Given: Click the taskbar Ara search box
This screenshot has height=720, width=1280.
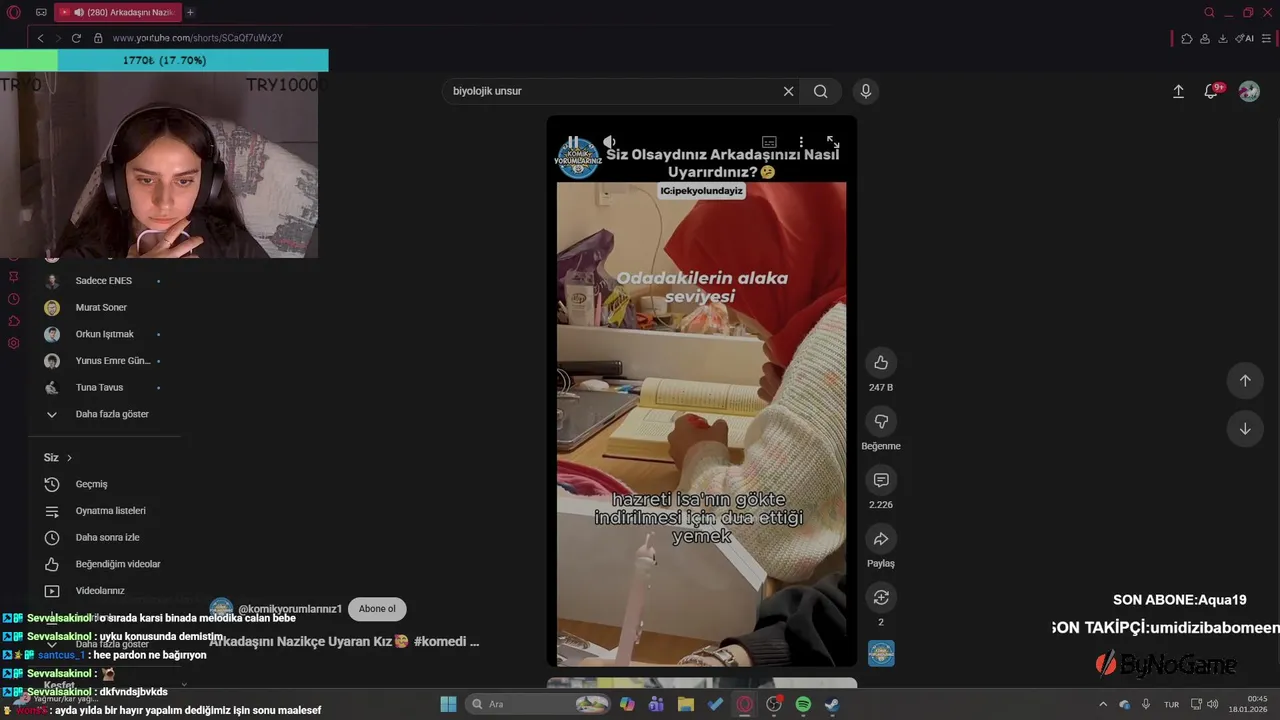Looking at the screenshot, I should click(x=540, y=704).
